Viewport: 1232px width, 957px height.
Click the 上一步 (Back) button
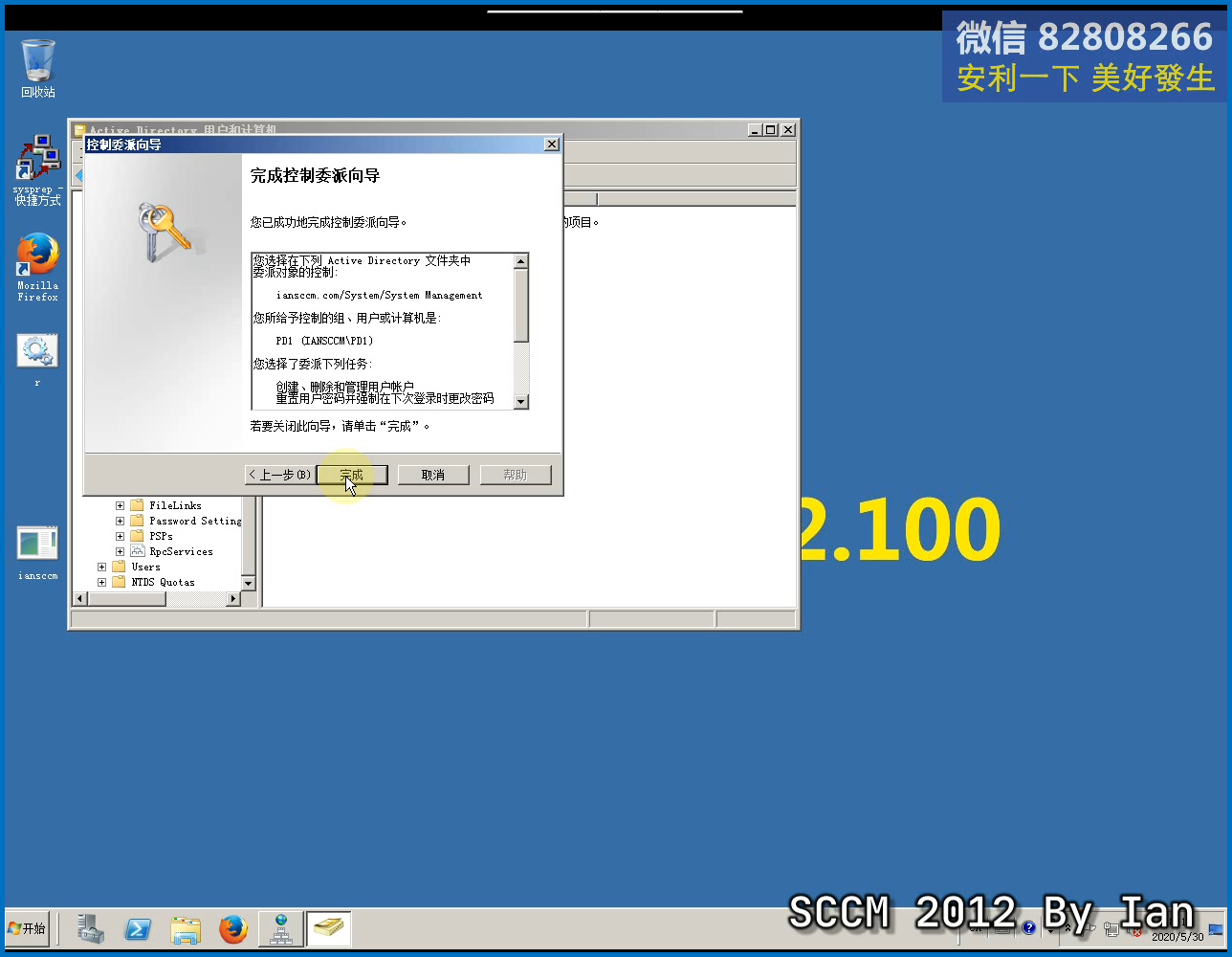279,475
